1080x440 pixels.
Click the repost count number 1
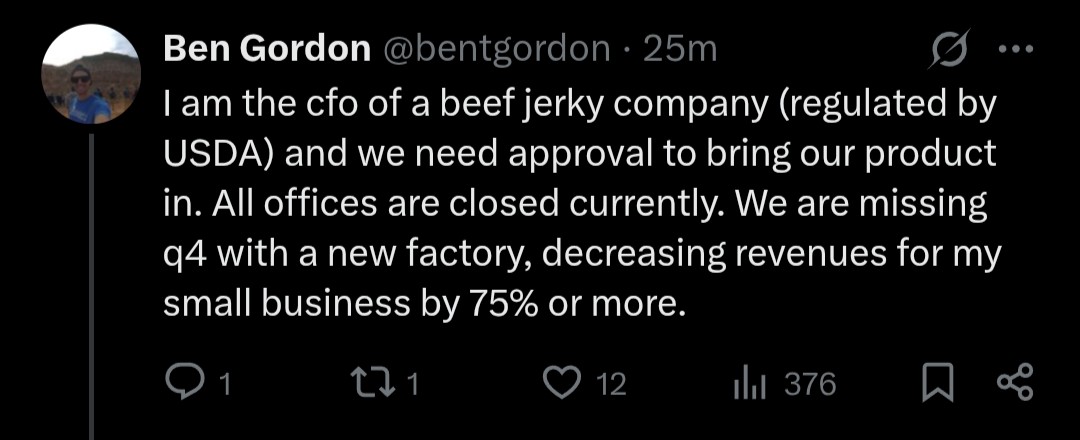click(x=414, y=385)
